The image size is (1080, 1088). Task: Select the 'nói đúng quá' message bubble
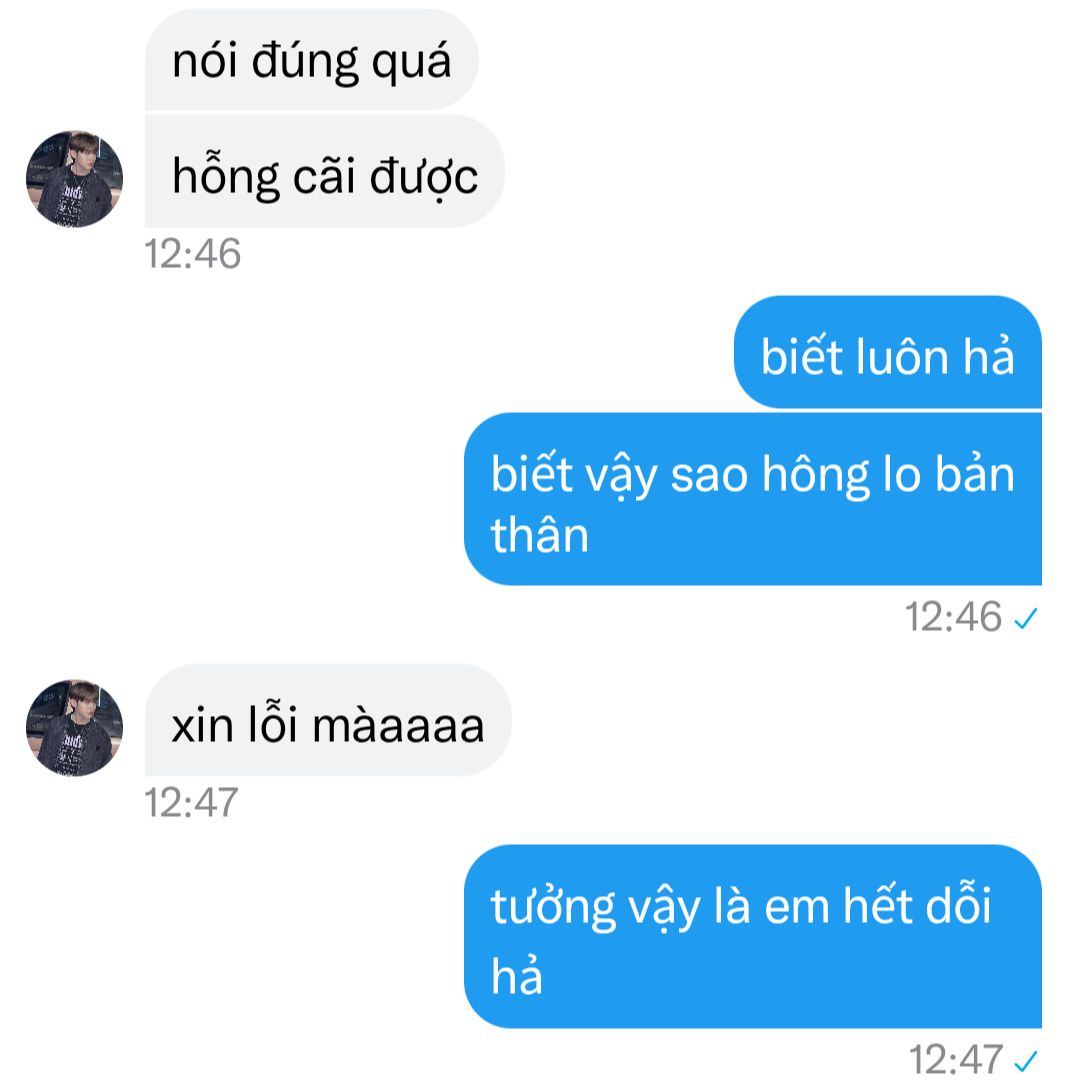(312, 60)
